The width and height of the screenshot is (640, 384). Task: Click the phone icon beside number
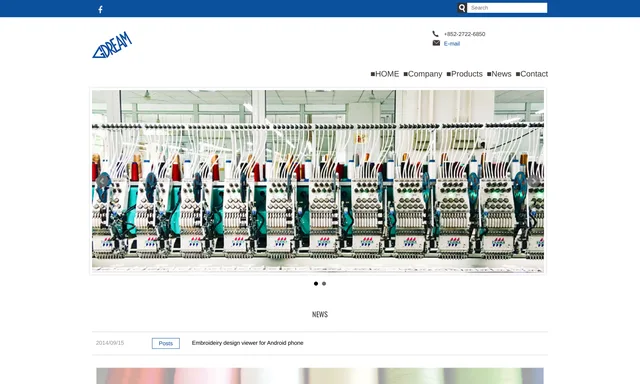pyautogui.click(x=436, y=34)
